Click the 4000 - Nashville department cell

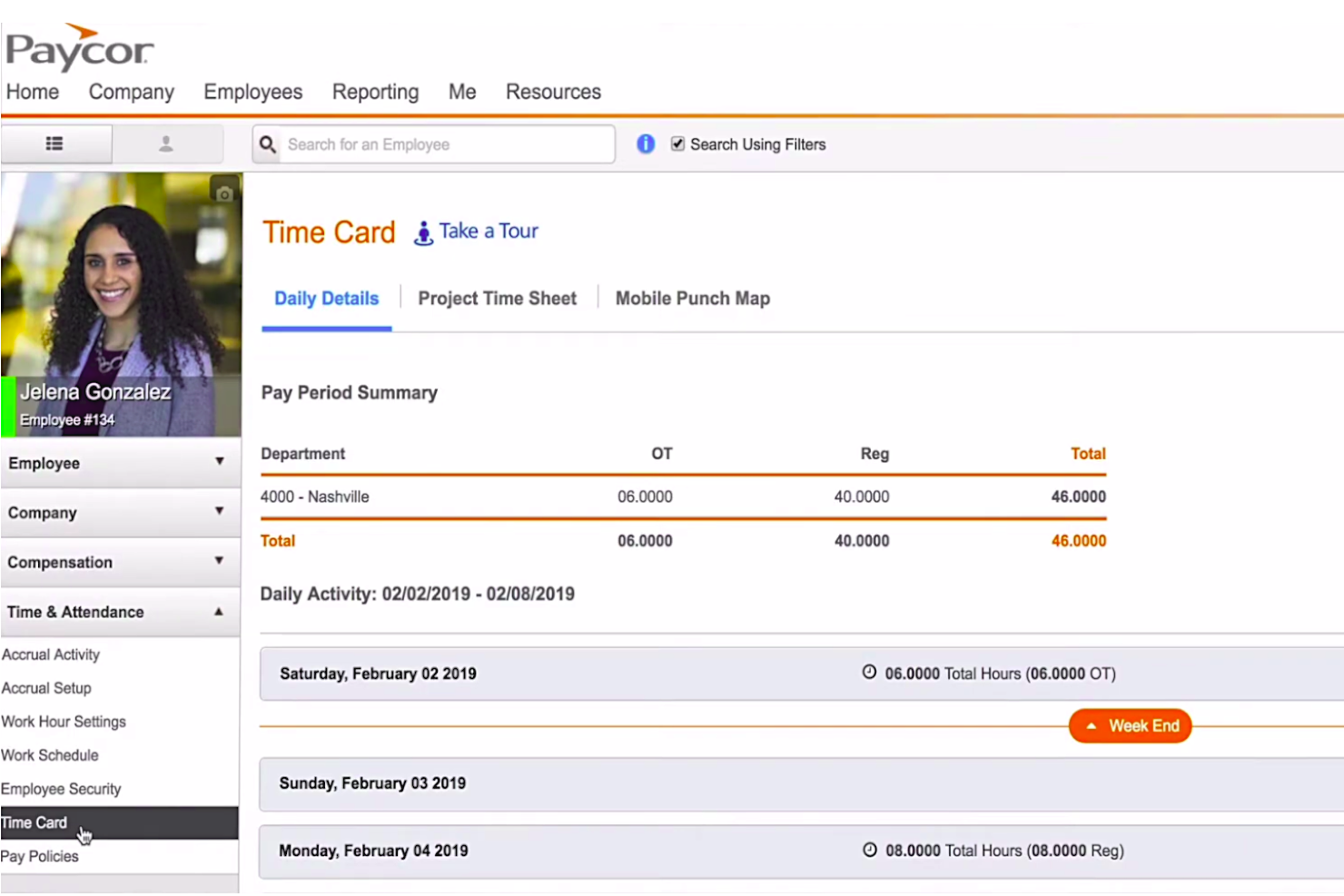(315, 497)
